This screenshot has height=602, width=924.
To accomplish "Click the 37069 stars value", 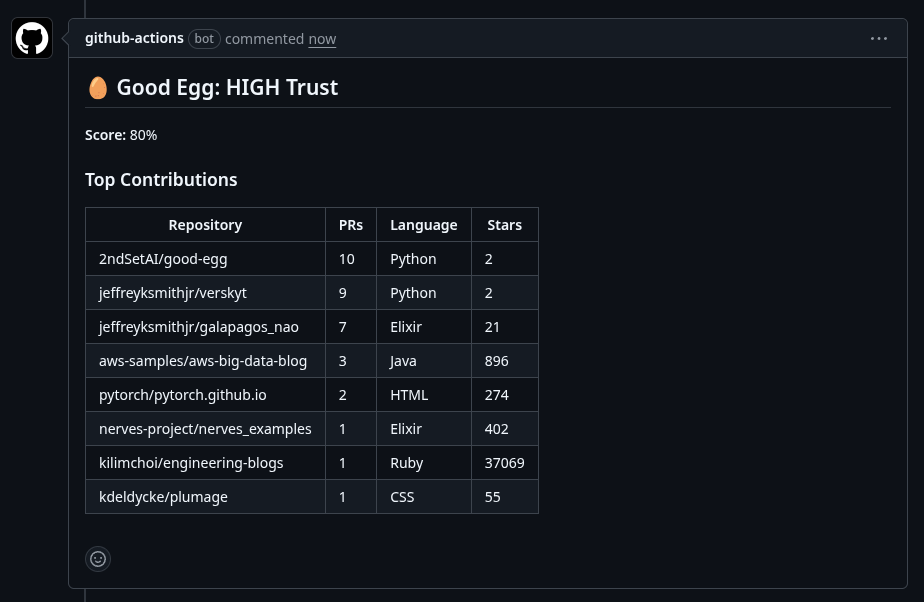I will click(x=504, y=463).
